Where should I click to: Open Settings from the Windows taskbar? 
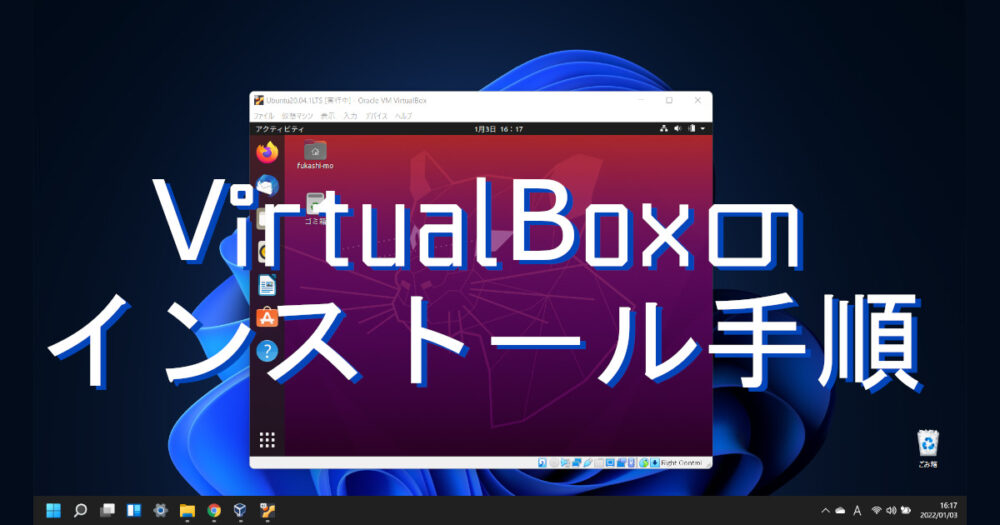coord(161,510)
